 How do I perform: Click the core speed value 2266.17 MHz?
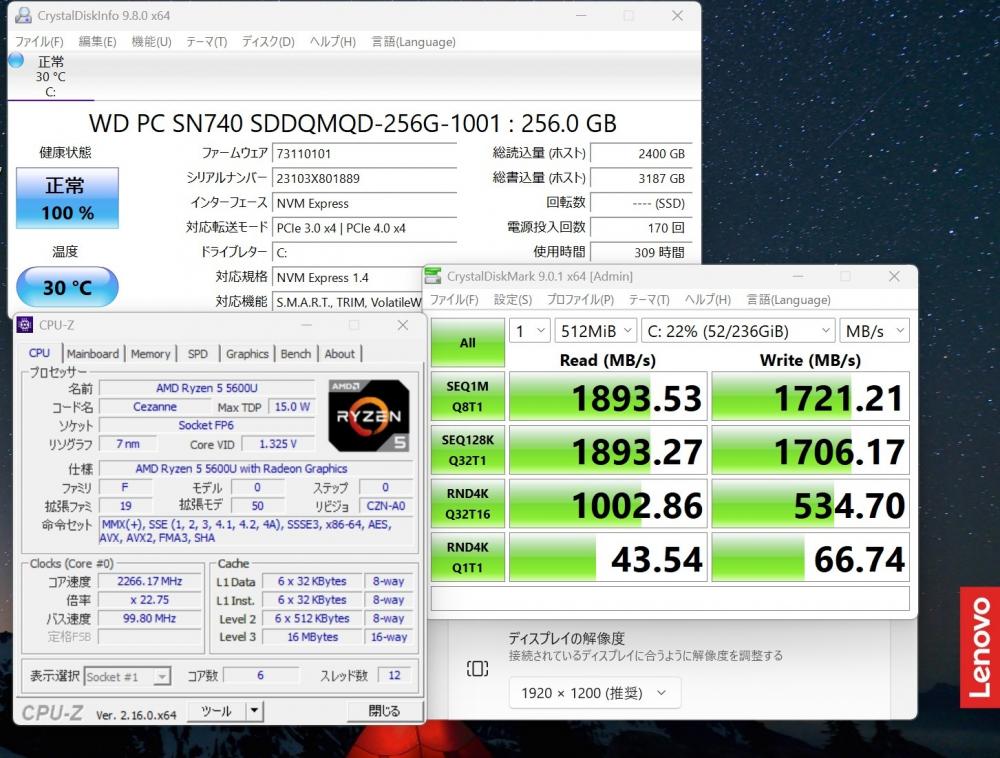[x=149, y=581]
